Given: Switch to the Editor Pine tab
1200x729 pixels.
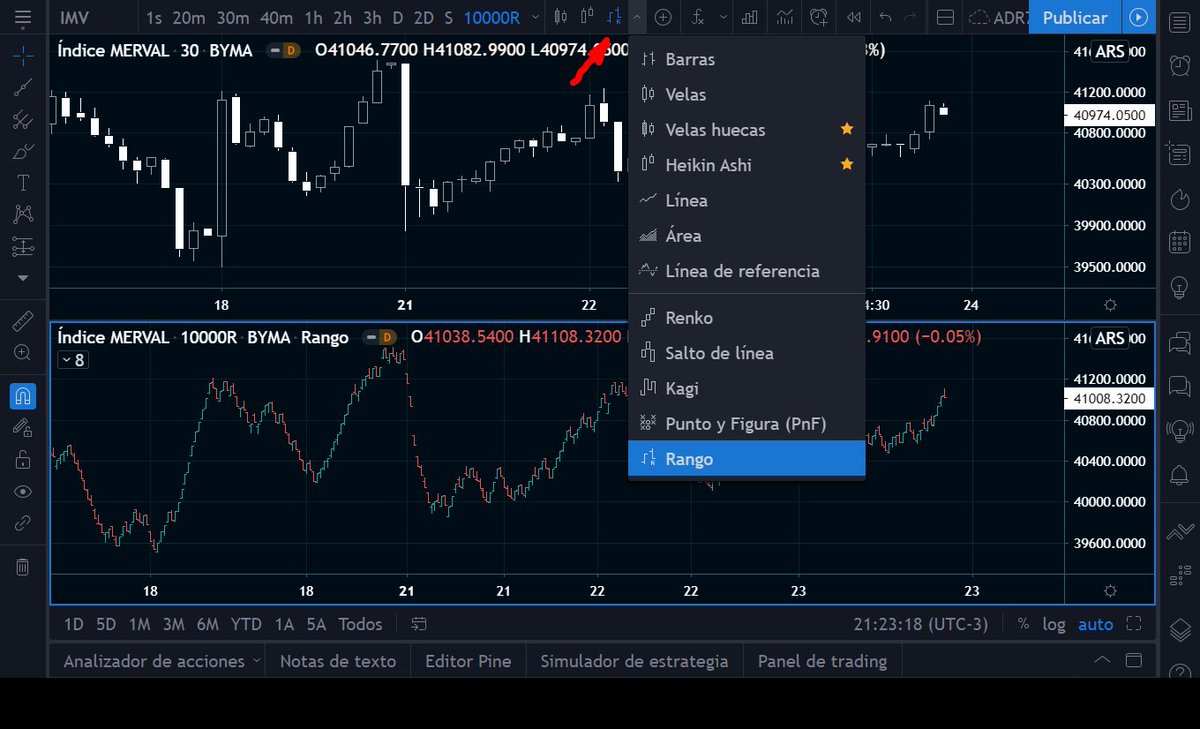Looking at the screenshot, I should pos(468,661).
